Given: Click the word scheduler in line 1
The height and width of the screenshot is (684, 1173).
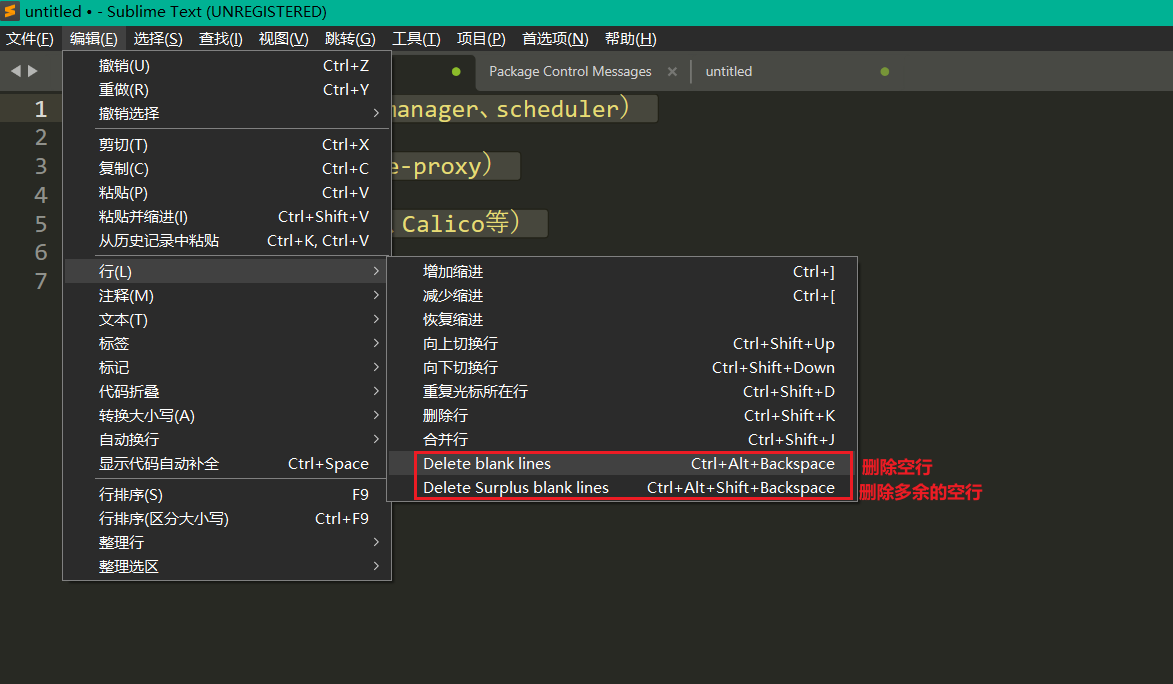Looking at the screenshot, I should (x=557, y=109).
